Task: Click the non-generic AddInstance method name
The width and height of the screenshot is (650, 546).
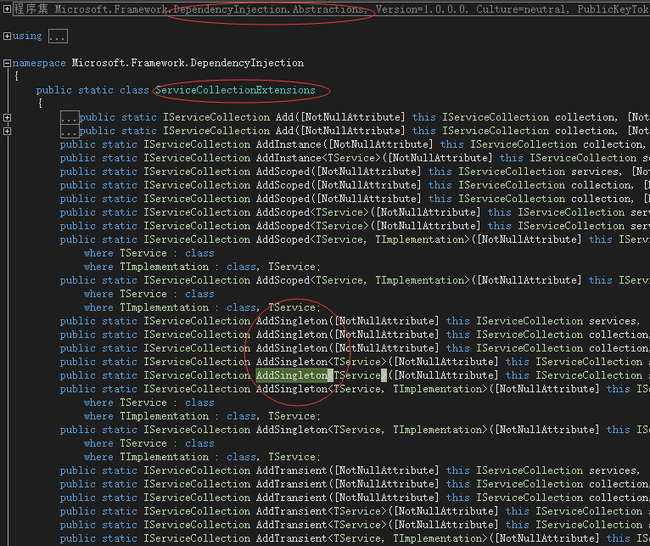Action: click(x=289, y=144)
